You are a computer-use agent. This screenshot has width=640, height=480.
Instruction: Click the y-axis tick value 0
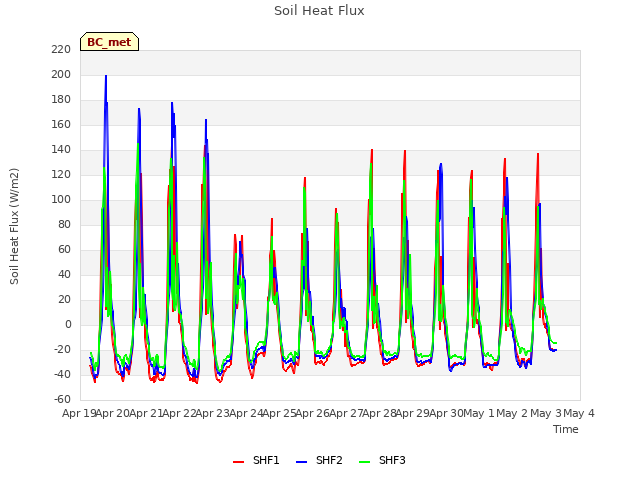pyautogui.click(x=68, y=324)
